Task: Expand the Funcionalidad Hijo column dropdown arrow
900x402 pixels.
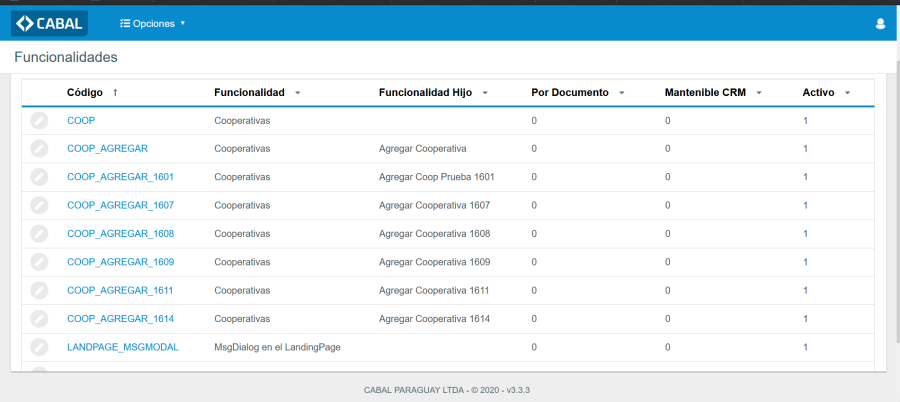Action: click(485, 93)
